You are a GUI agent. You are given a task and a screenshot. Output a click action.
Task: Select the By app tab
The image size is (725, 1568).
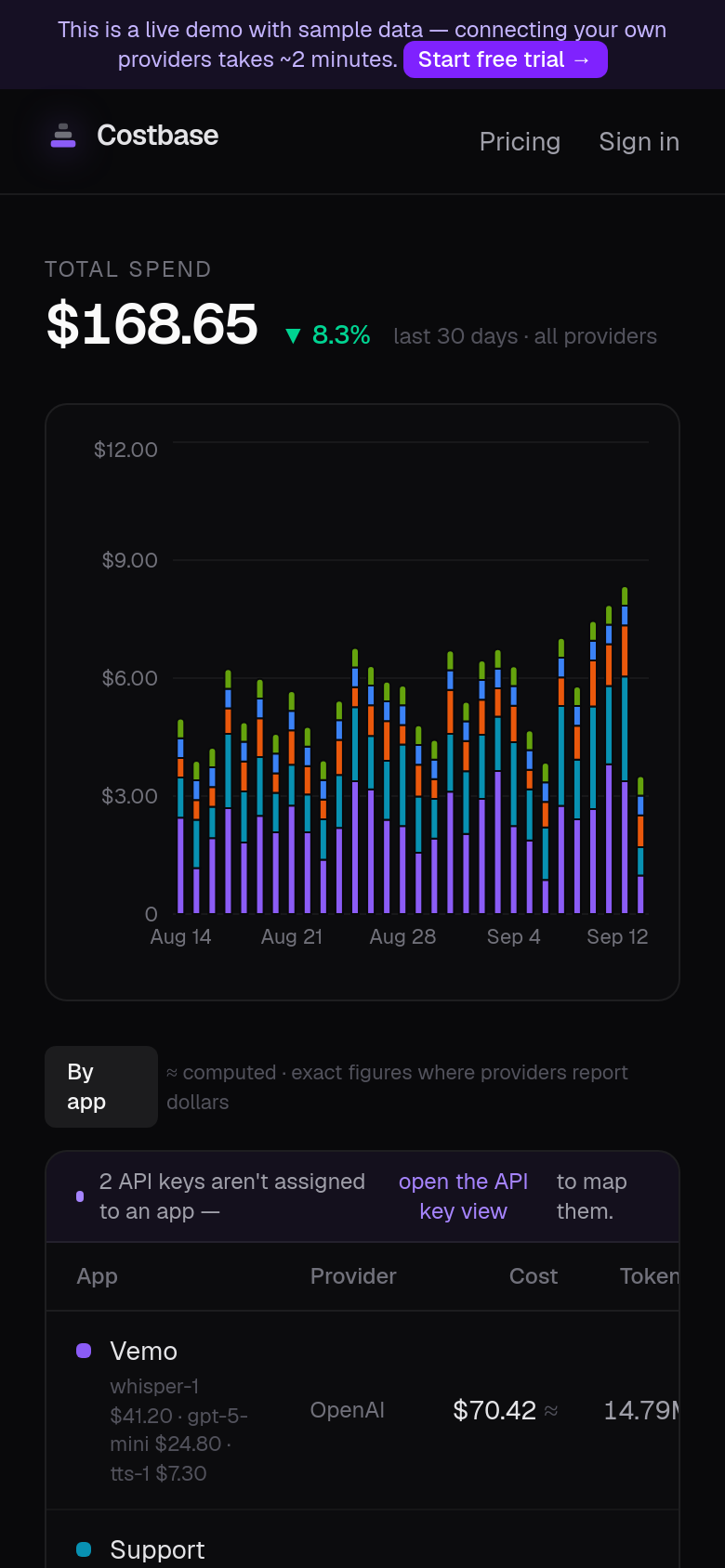[x=101, y=1087]
